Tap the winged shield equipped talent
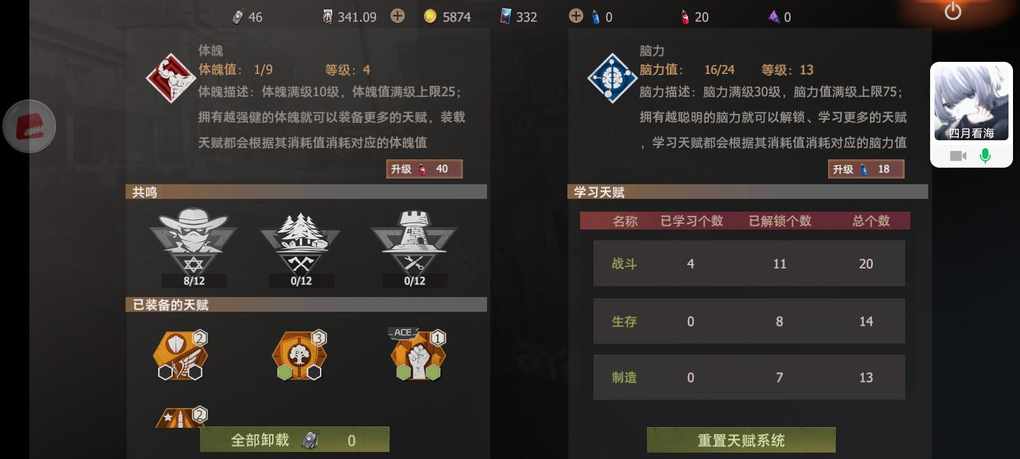This screenshot has height=459, width=1020. (x=180, y=356)
